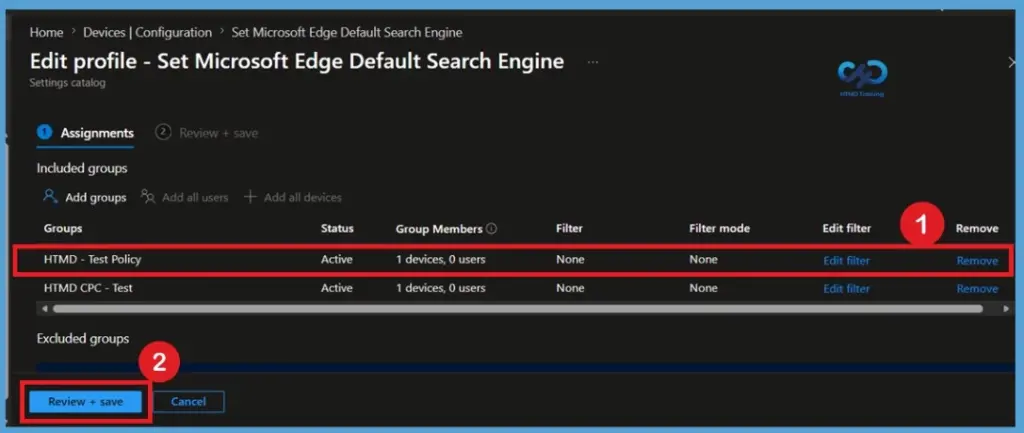Click Add all devices option
The height and width of the screenshot is (433, 1024).
coord(293,197)
